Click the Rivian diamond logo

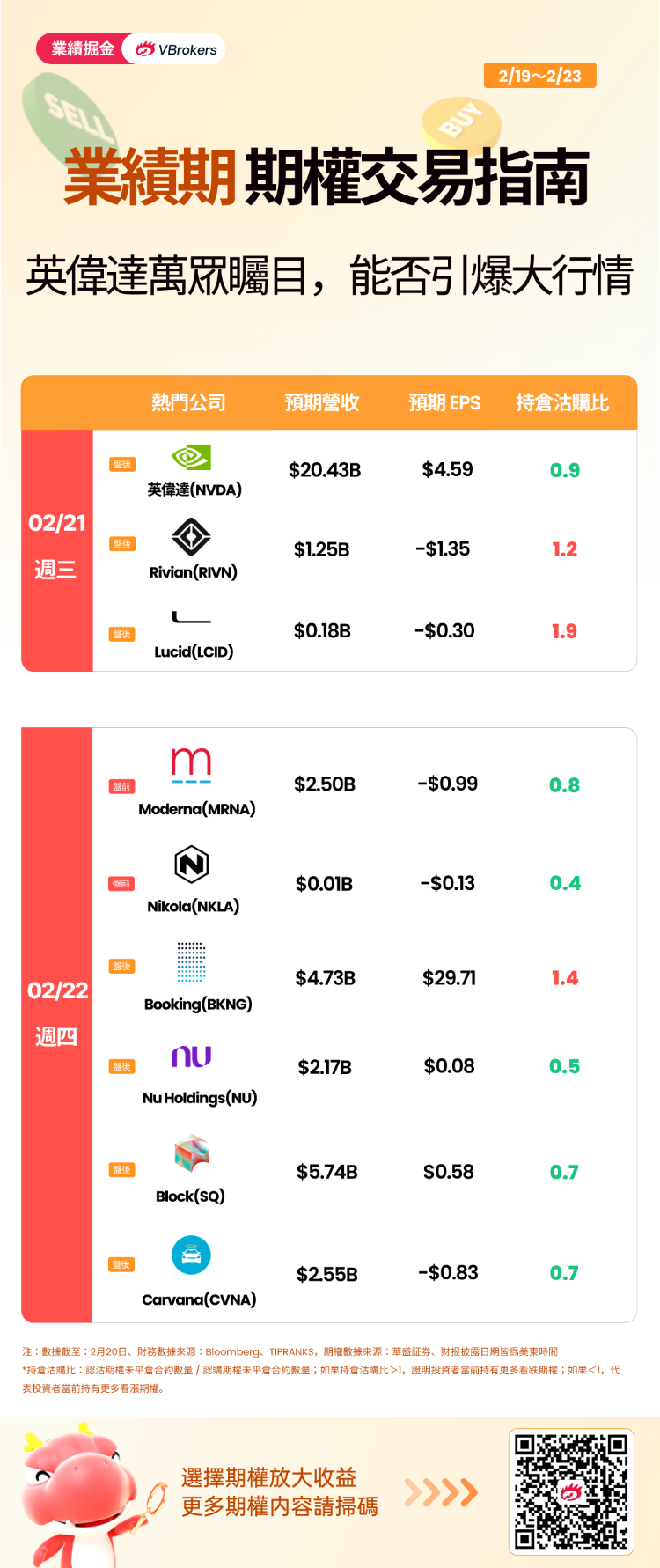191,537
